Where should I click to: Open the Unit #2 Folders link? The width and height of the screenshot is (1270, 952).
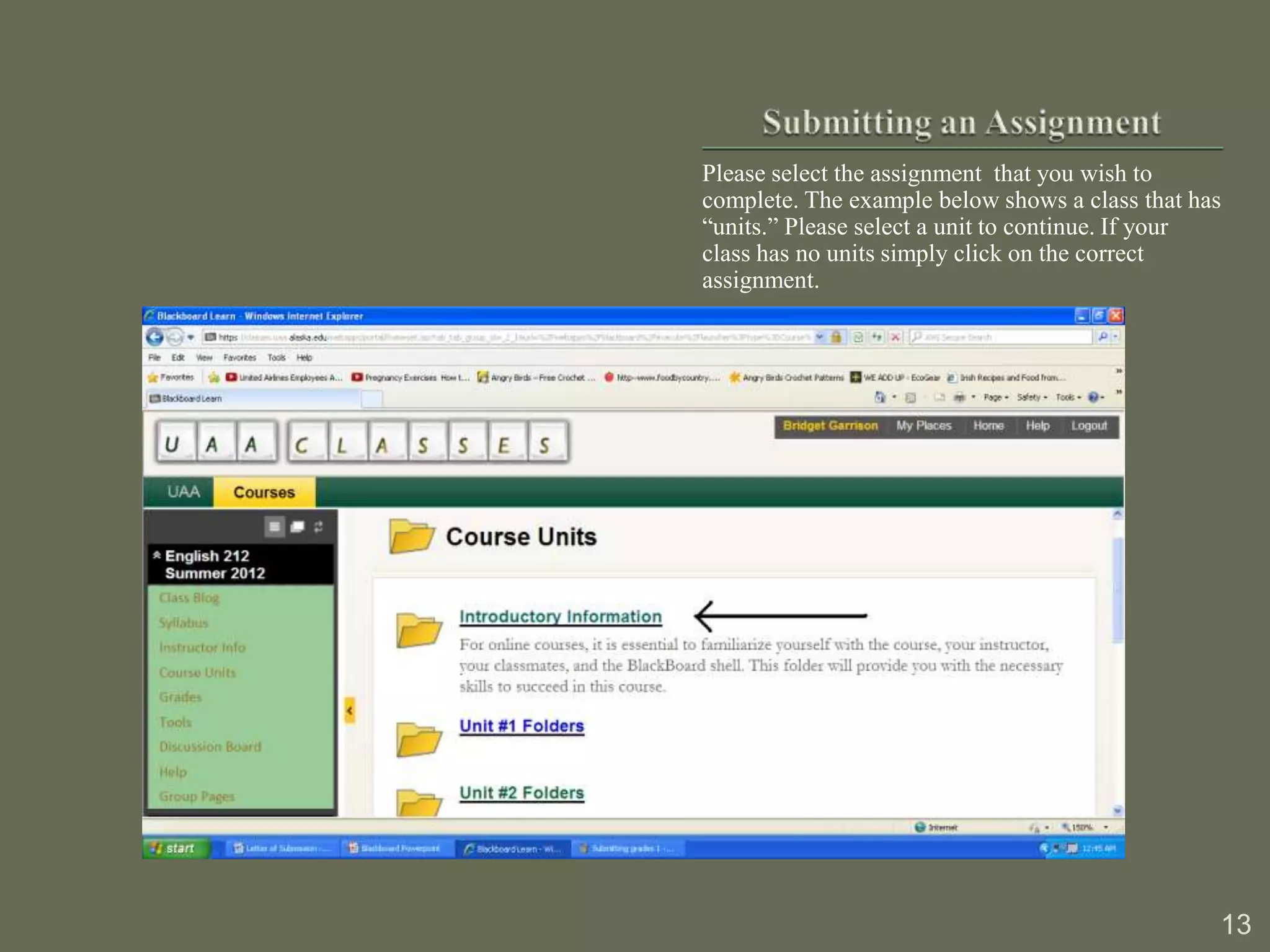[522, 793]
